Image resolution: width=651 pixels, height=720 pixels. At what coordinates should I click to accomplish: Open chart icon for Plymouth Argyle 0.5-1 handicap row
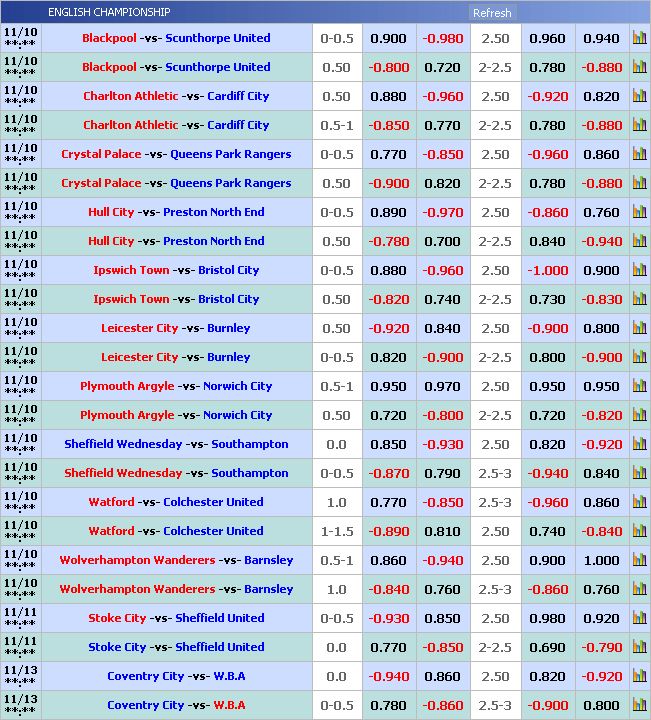pos(639,386)
